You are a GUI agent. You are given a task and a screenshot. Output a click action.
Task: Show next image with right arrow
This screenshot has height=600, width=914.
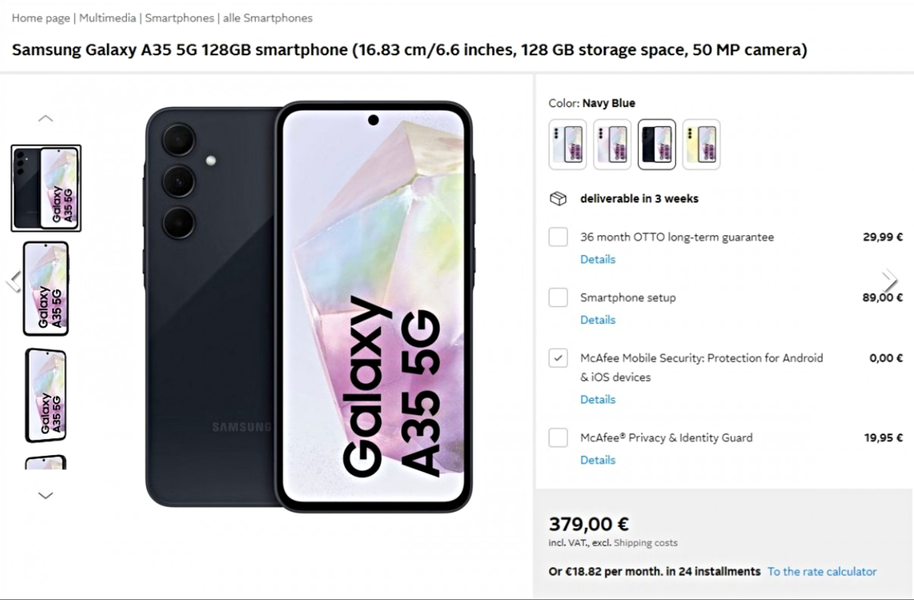(x=890, y=280)
